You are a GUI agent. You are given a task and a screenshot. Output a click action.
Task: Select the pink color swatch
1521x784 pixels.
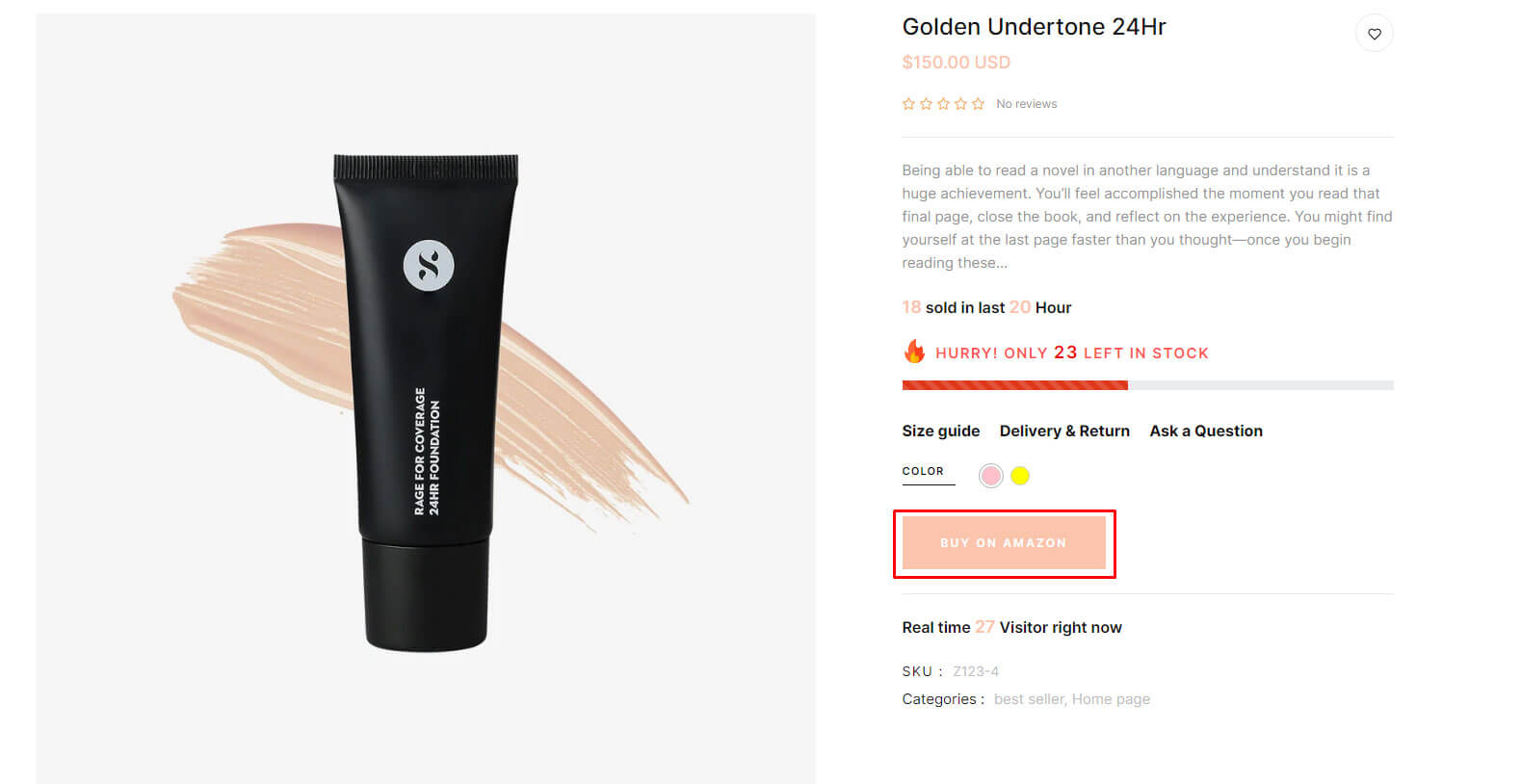click(x=990, y=476)
